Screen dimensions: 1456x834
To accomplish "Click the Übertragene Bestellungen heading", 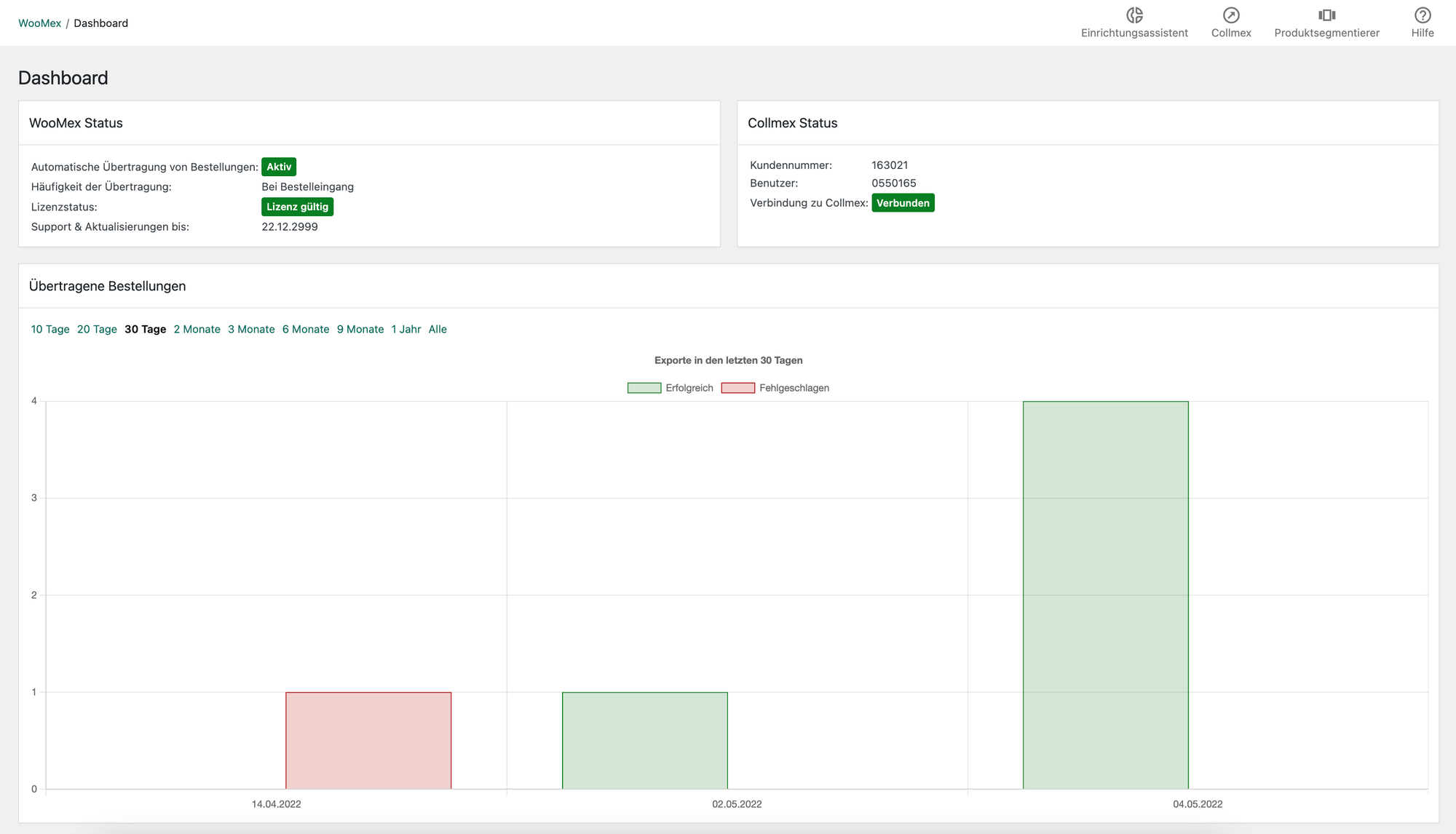I will click(108, 286).
